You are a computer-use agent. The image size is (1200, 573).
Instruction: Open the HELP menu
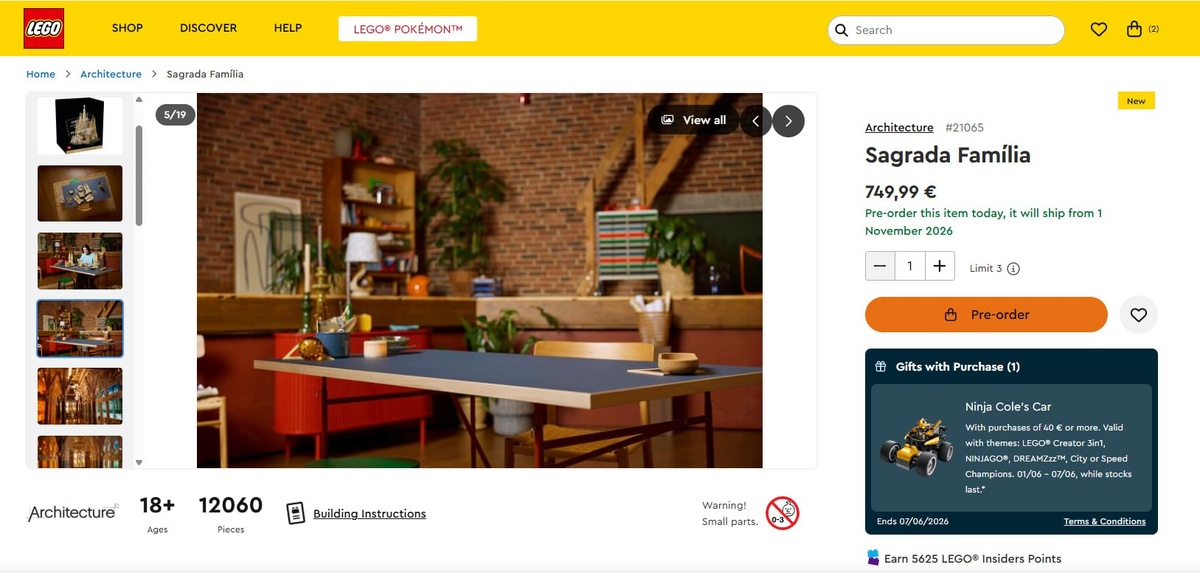(288, 28)
